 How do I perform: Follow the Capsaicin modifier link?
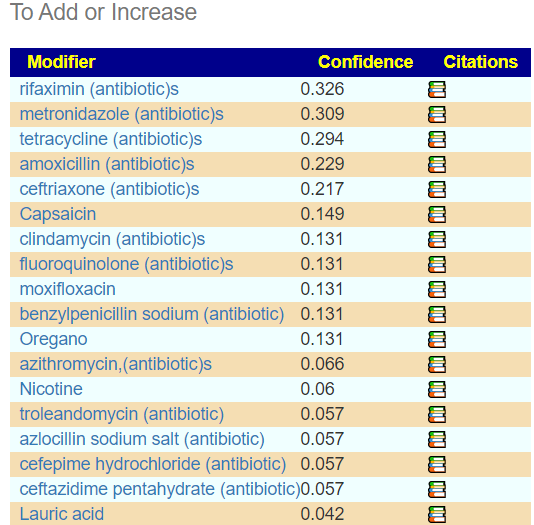pos(58,214)
